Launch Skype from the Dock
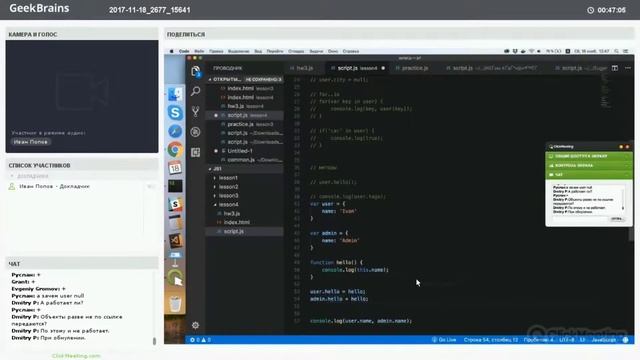This screenshot has height=360, width=640. 175,113
